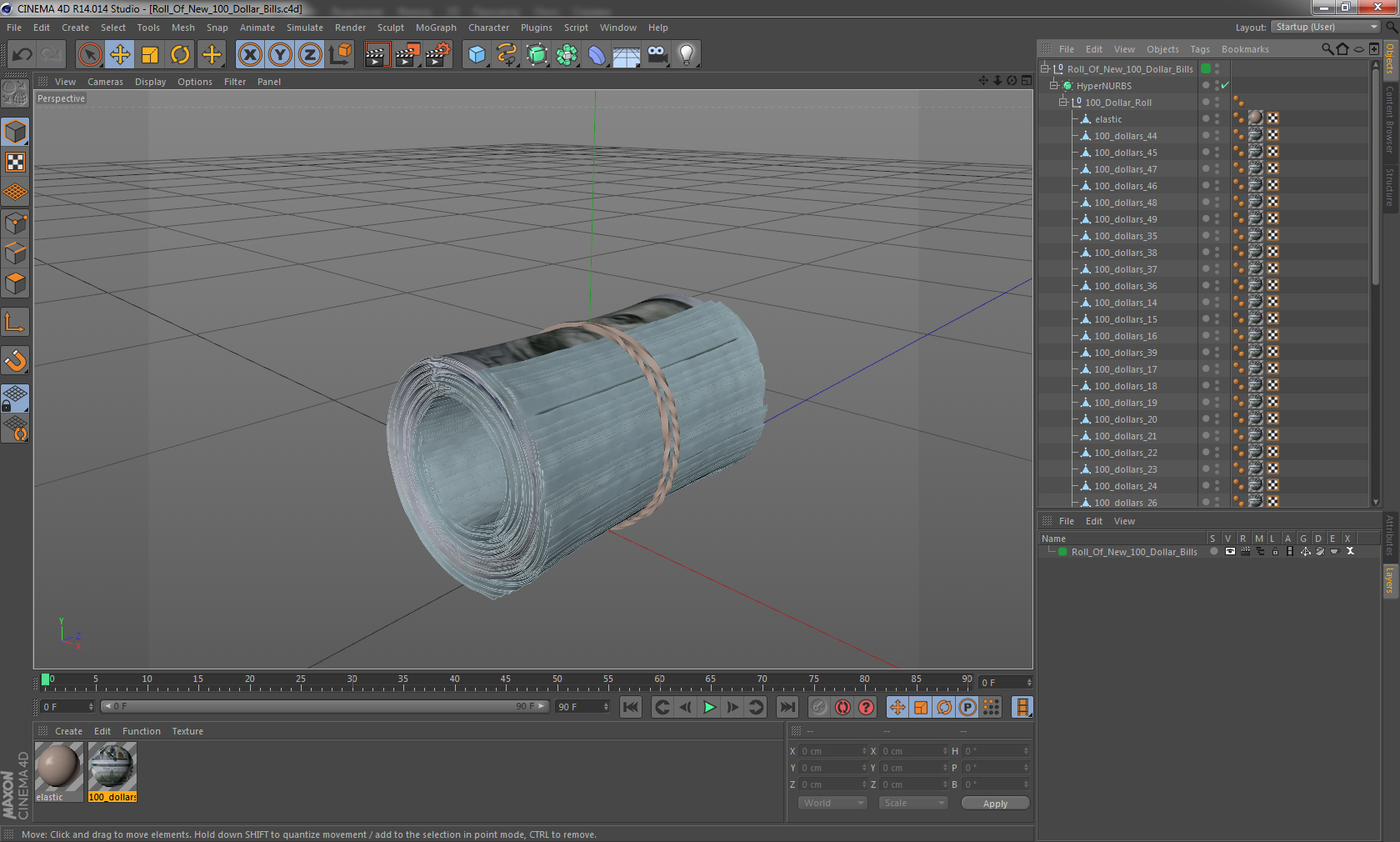Switch to Content Browser side tab
1400x842 pixels.
coord(1390,119)
